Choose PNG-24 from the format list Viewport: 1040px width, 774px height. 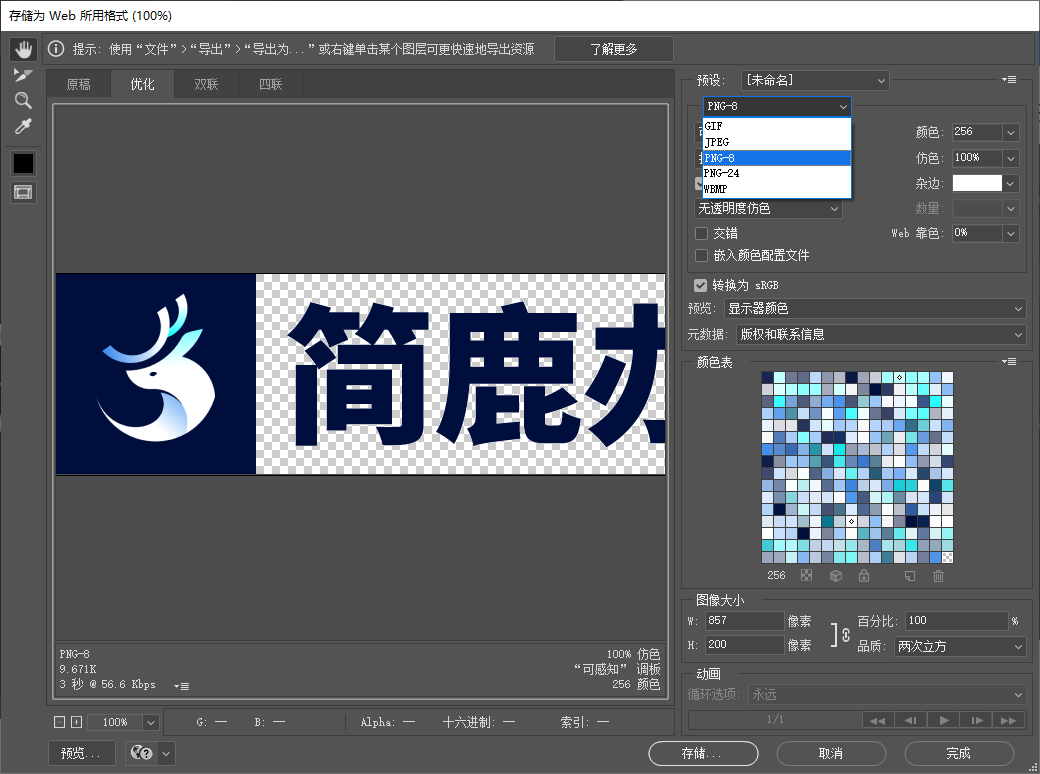coord(722,173)
